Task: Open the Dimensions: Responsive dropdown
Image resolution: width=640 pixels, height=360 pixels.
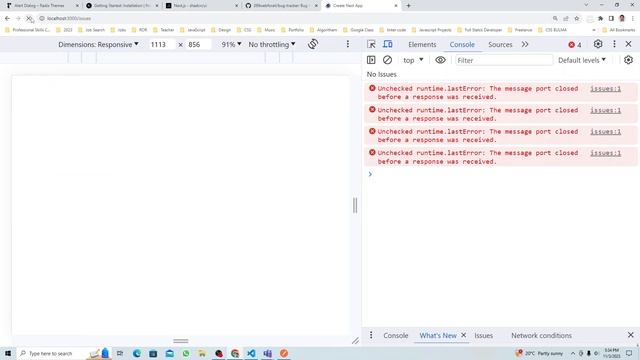Action: pyautogui.click(x=98, y=44)
